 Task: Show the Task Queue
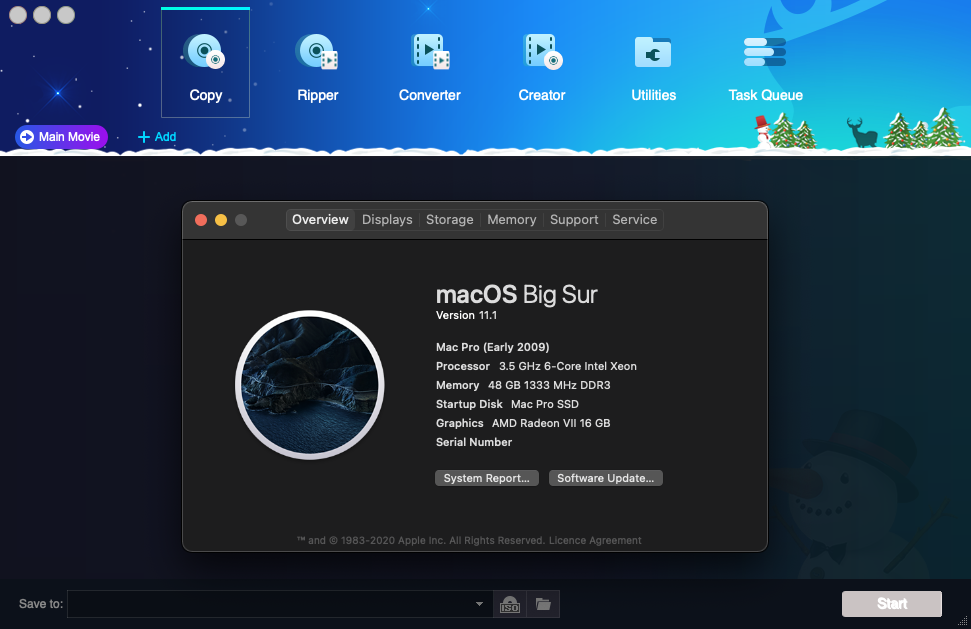click(x=765, y=68)
